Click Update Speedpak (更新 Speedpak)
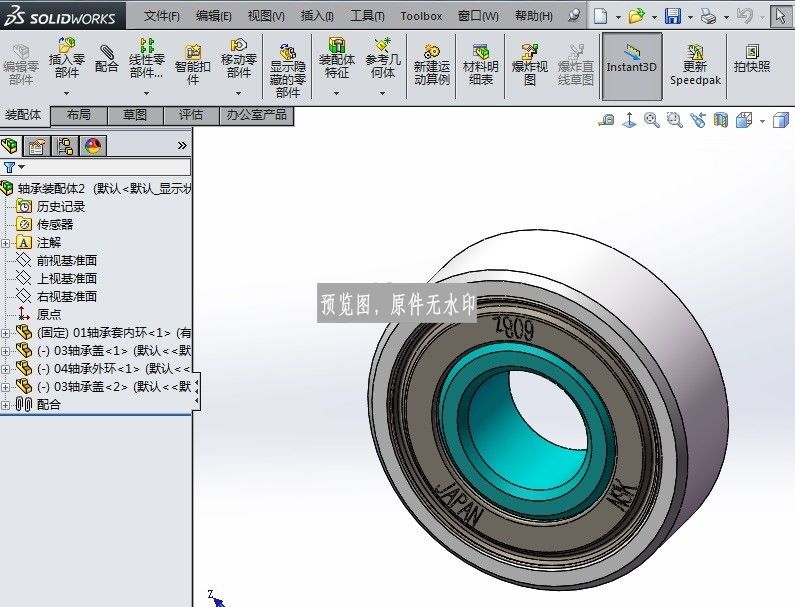This screenshot has height=607, width=795. (695, 65)
